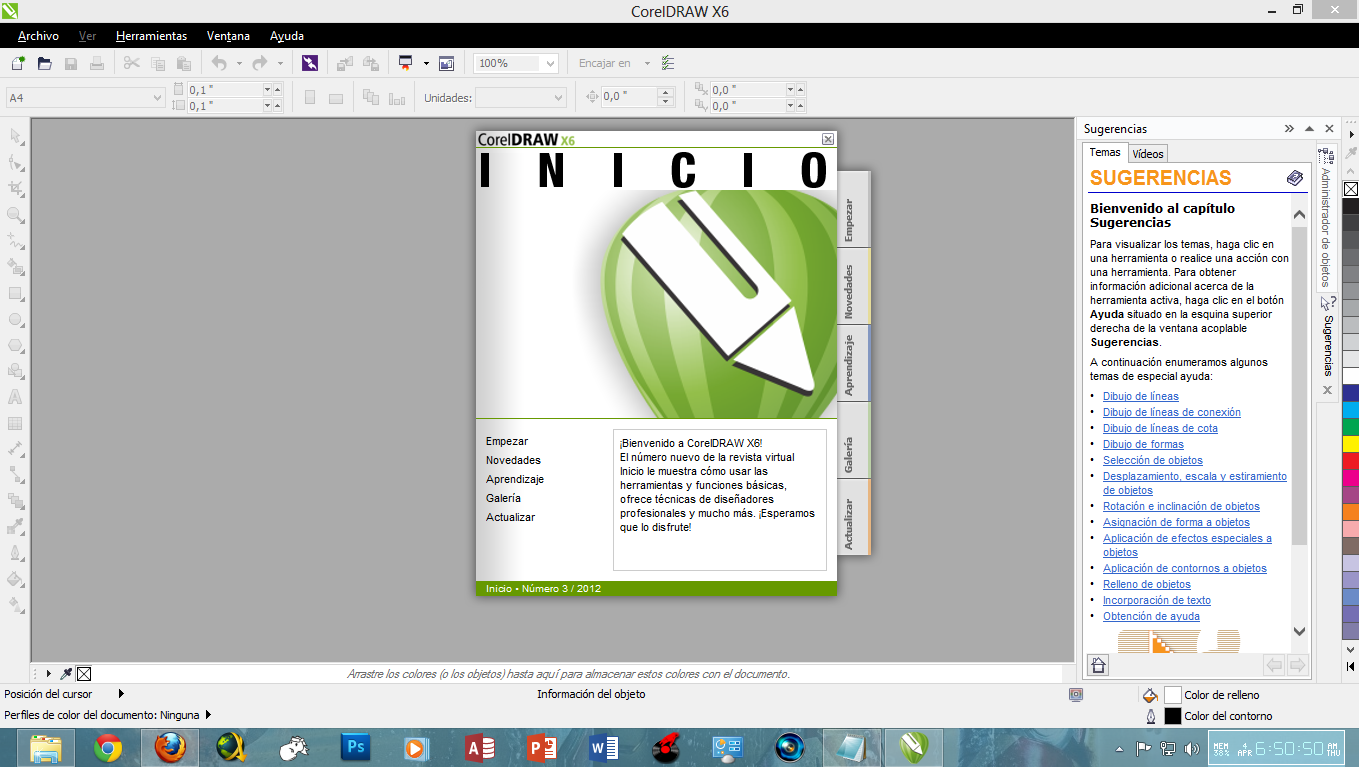Open the A4 page size dropdown
Screen dimensions: 1359x767
click(x=157, y=98)
